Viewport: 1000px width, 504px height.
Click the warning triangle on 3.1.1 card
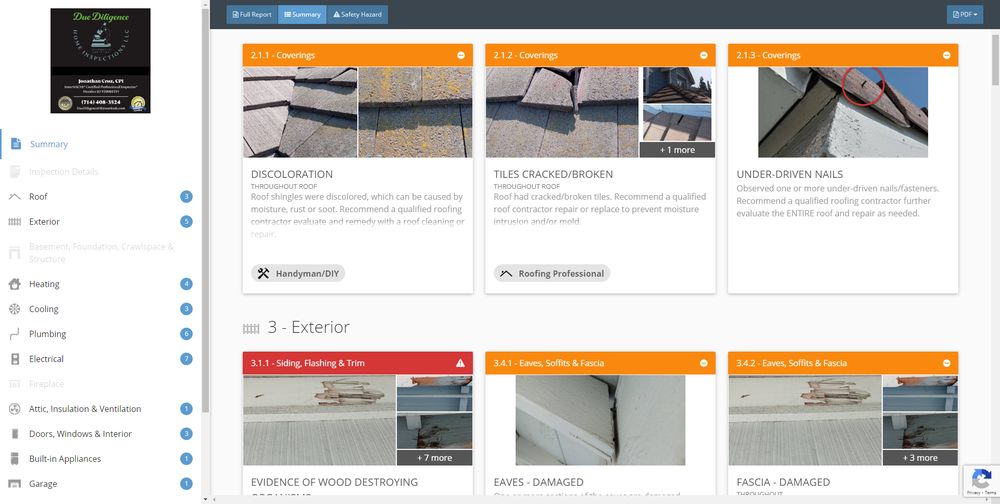460,363
